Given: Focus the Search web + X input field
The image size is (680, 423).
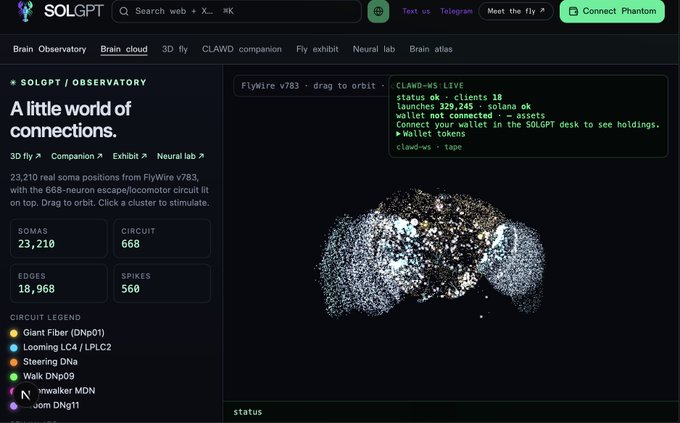Looking at the screenshot, I should click(236, 11).
